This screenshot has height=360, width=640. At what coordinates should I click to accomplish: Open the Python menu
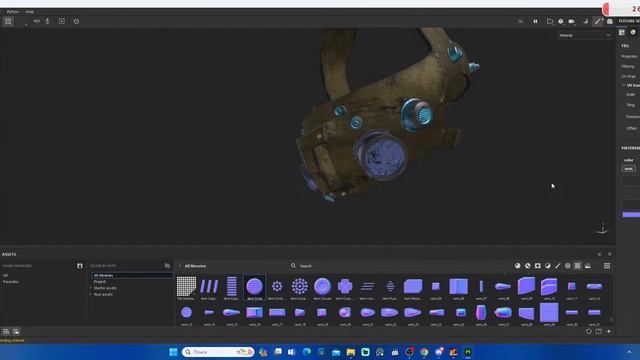[x=13, y=12]
